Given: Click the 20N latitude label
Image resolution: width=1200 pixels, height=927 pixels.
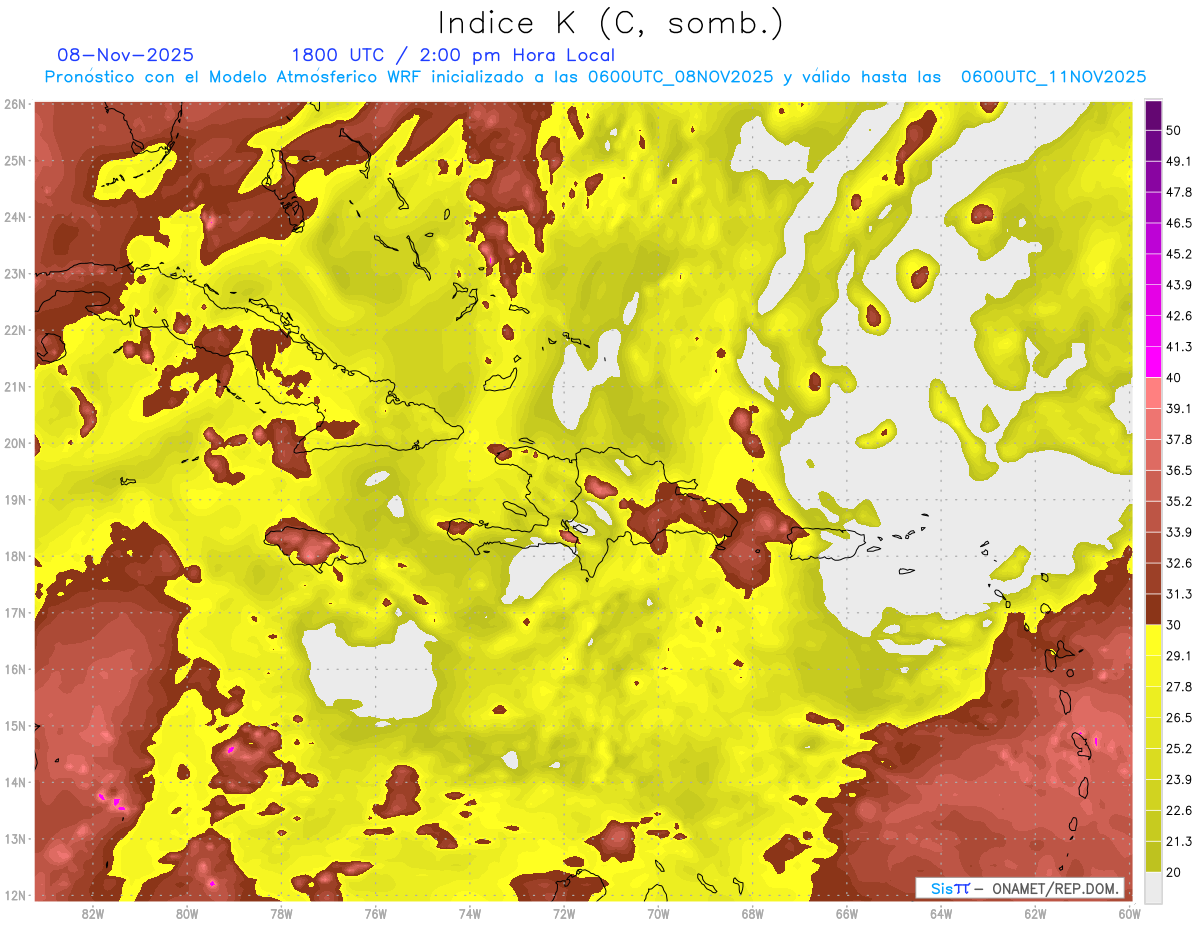Looking at the screenshot, I should click(x=15, y=443).
